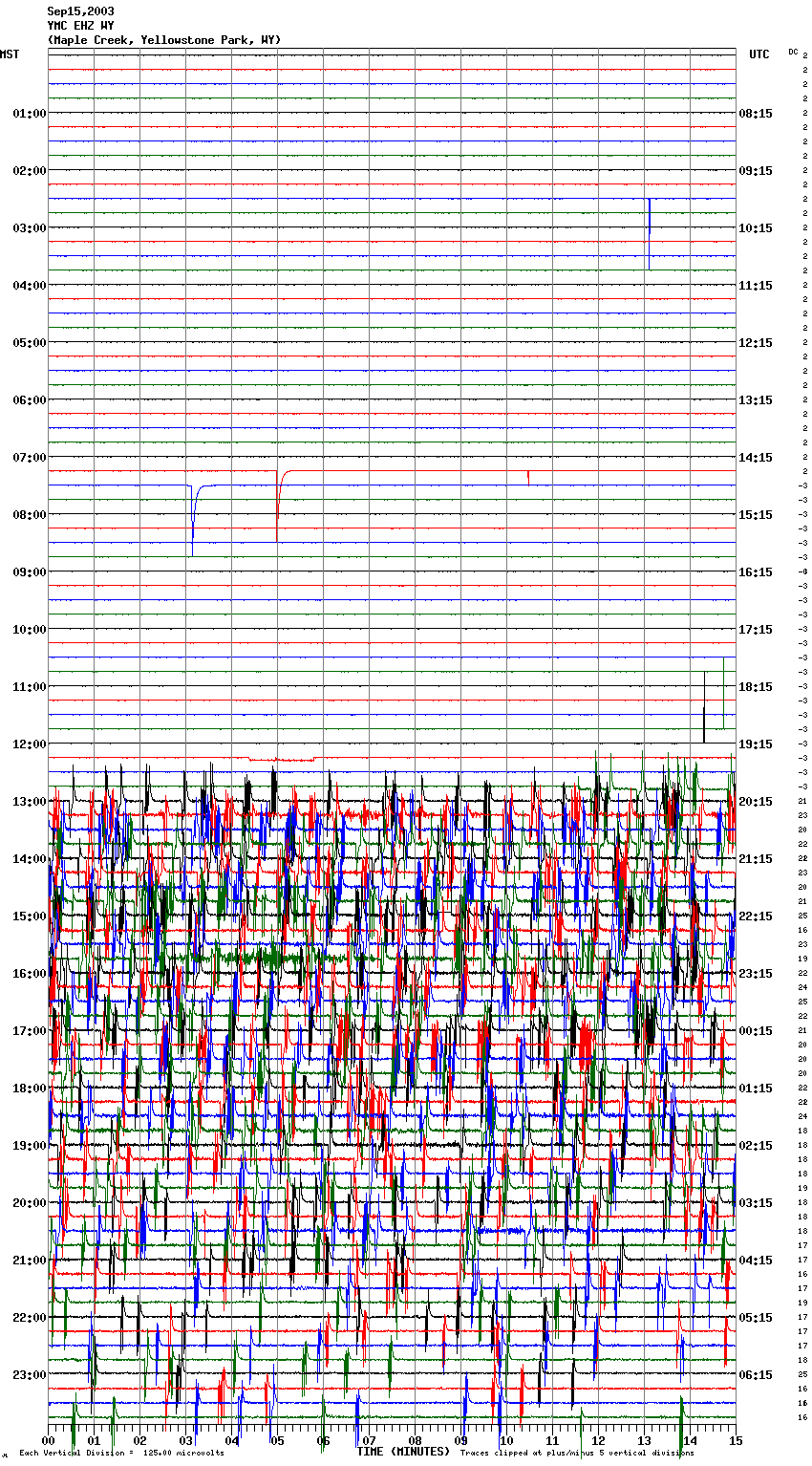Click minute tick label 00 on bottom axis
Viewport: 812px width, 1466px height.
tap(48, 1441)
